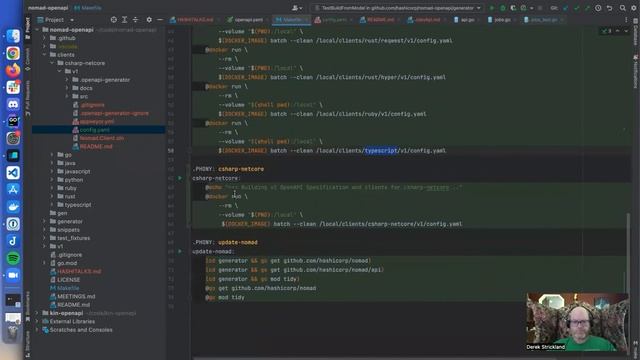Open Visual Studio Code from the Dock
The width and height of the screenshot is (640, 360).
click(13, 173)
